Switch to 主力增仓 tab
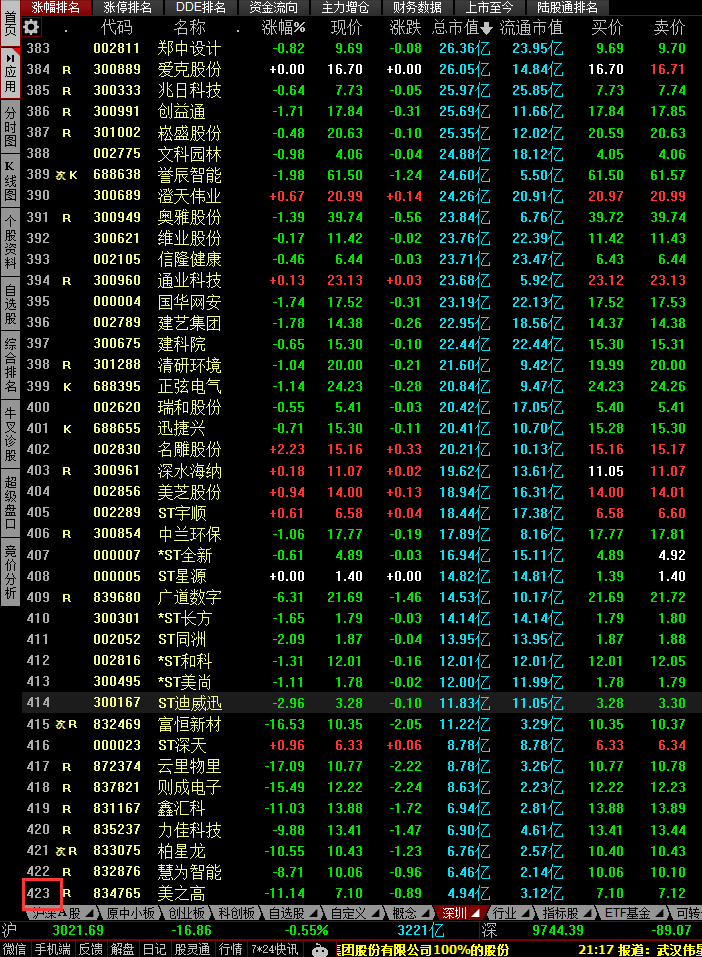 [346, 7]
